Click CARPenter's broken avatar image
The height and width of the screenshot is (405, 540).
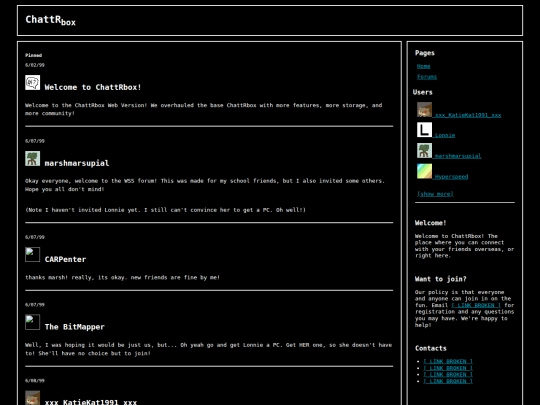click(32, 255)
